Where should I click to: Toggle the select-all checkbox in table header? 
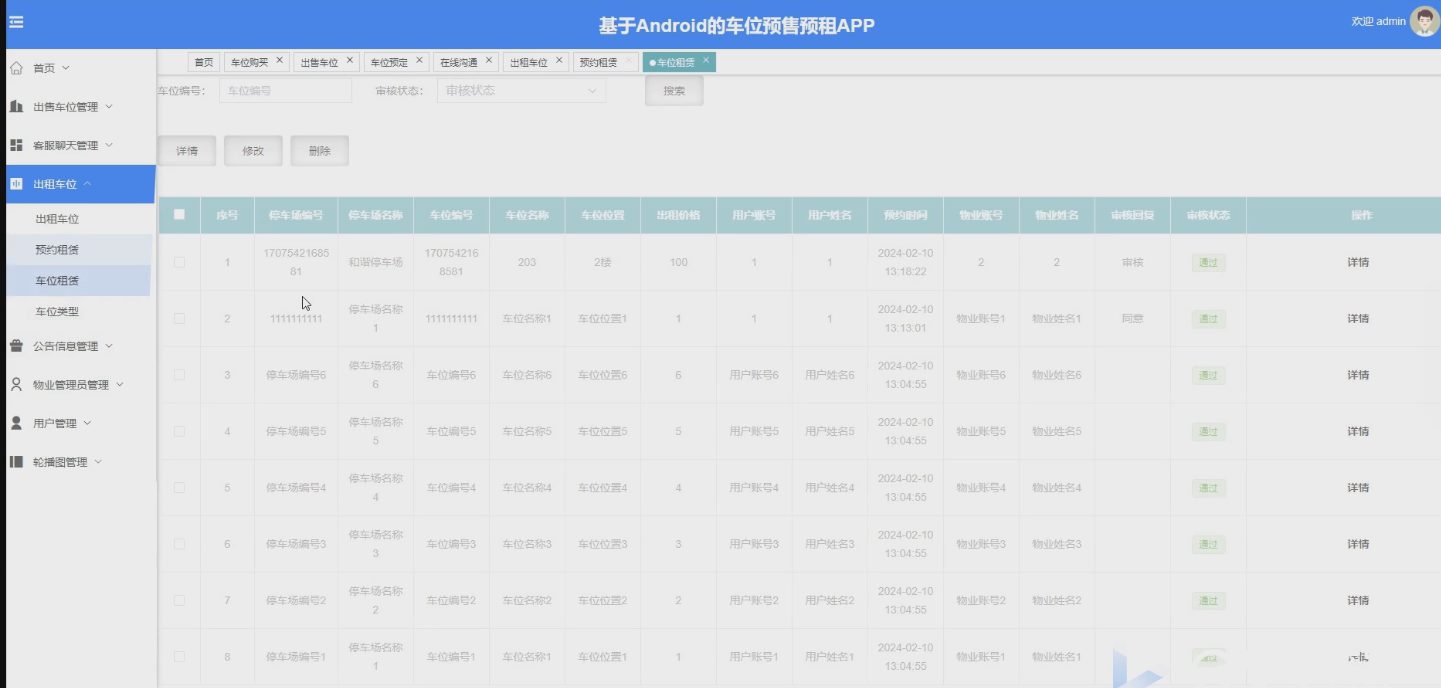pyautogui.click(x=179, y=214)
